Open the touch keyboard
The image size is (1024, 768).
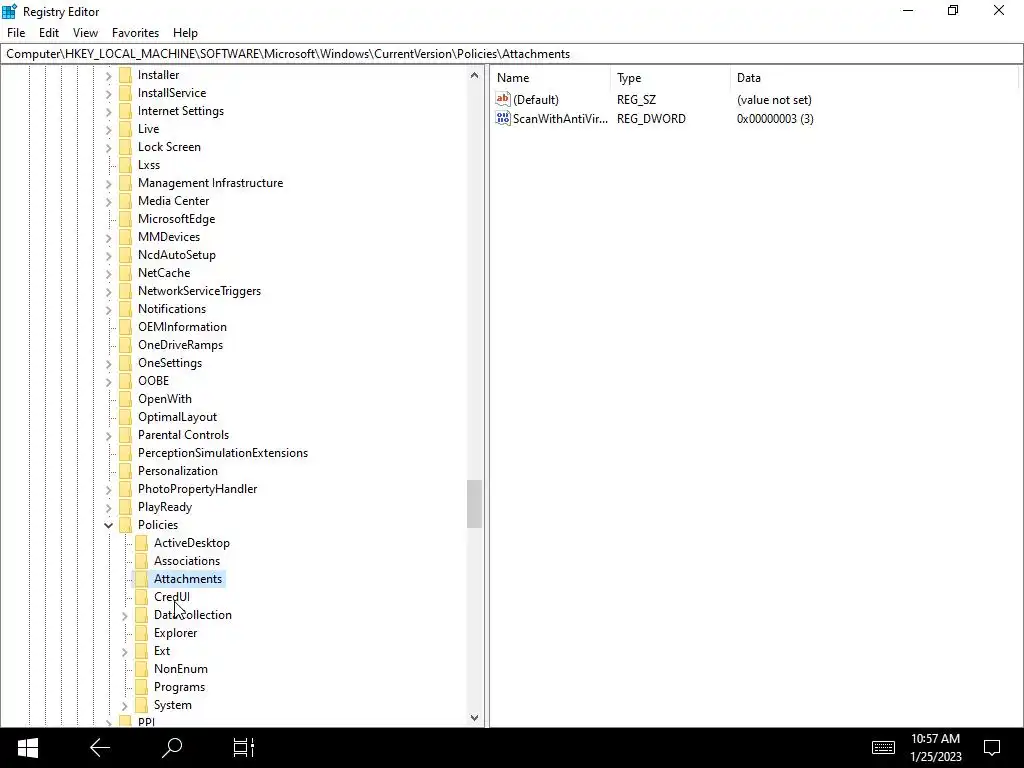[x=883, y=748]
